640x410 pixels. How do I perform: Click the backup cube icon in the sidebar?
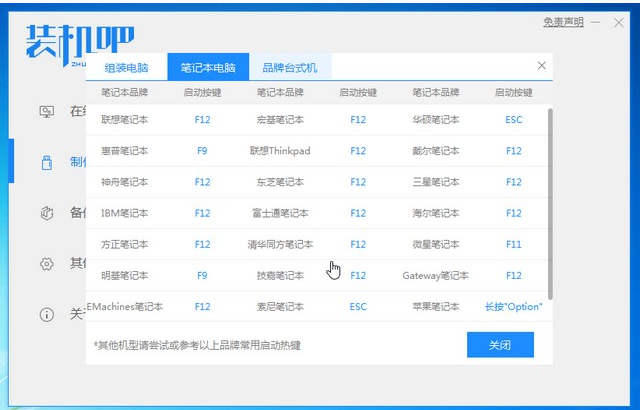click(x=46, y=213)
